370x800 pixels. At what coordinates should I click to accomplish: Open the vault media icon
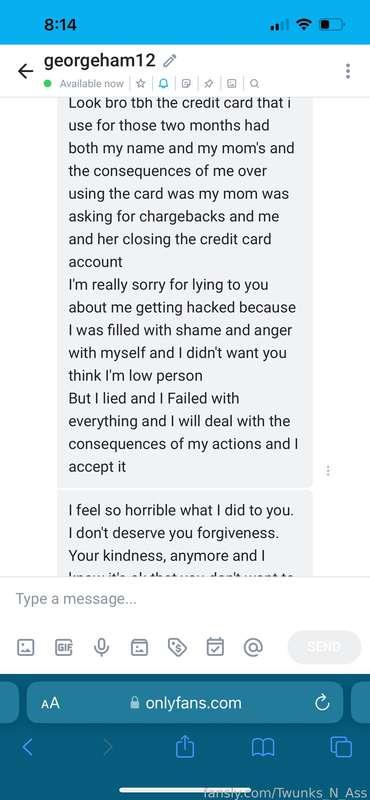point(139,647)
